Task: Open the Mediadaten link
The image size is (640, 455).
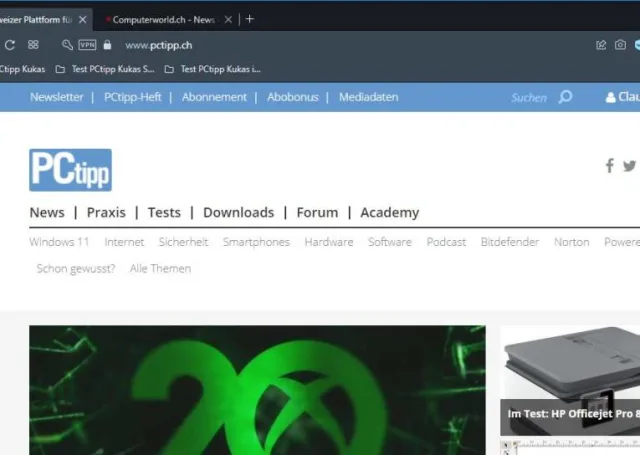Action: [x=369, y=97]
